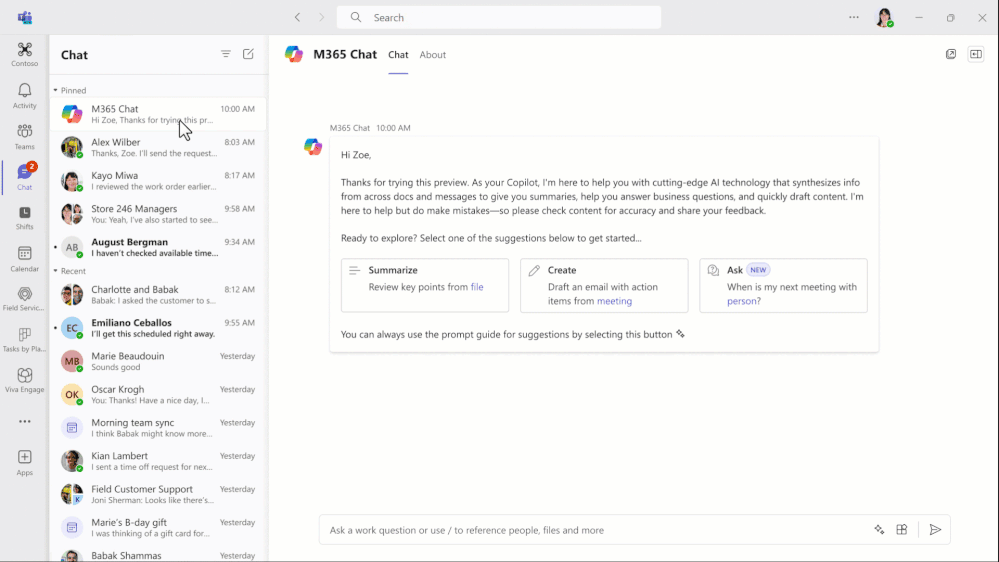Open the Morning team sync meeting chat
This screenshot has width=999, height=562.
[x=158, y=427]
